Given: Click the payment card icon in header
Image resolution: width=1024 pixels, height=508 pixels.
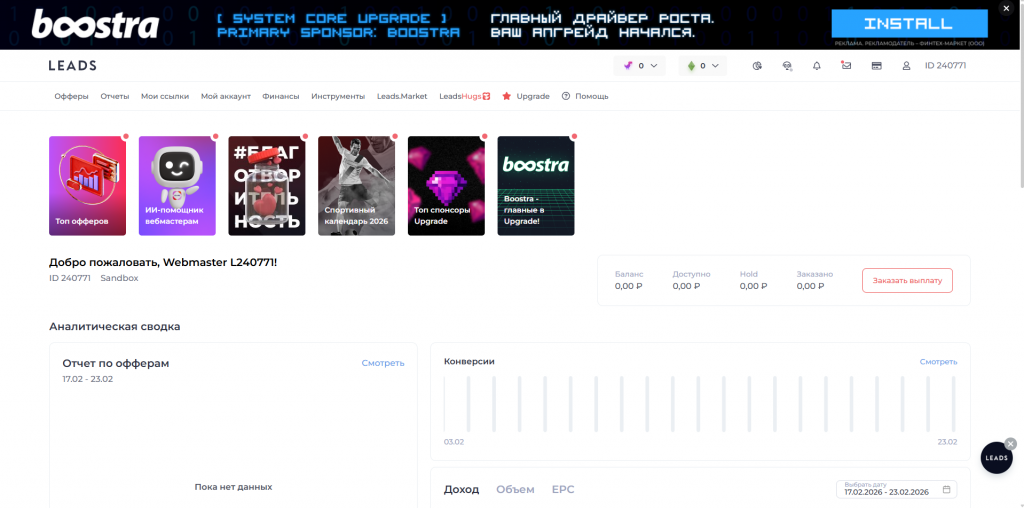Looking at the screenshot, I should coord(876,66).
